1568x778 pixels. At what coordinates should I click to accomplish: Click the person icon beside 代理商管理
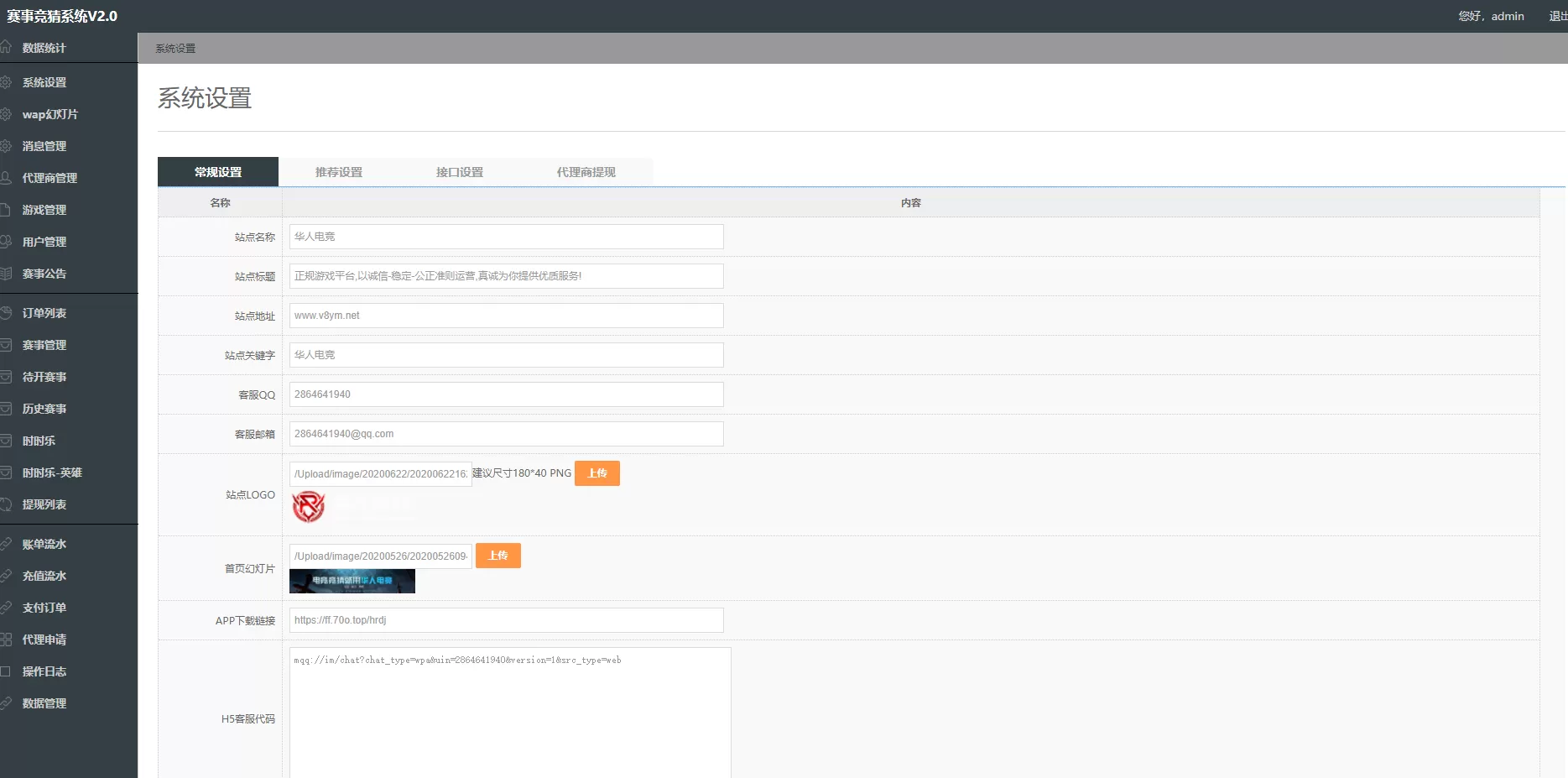(6, 178)
